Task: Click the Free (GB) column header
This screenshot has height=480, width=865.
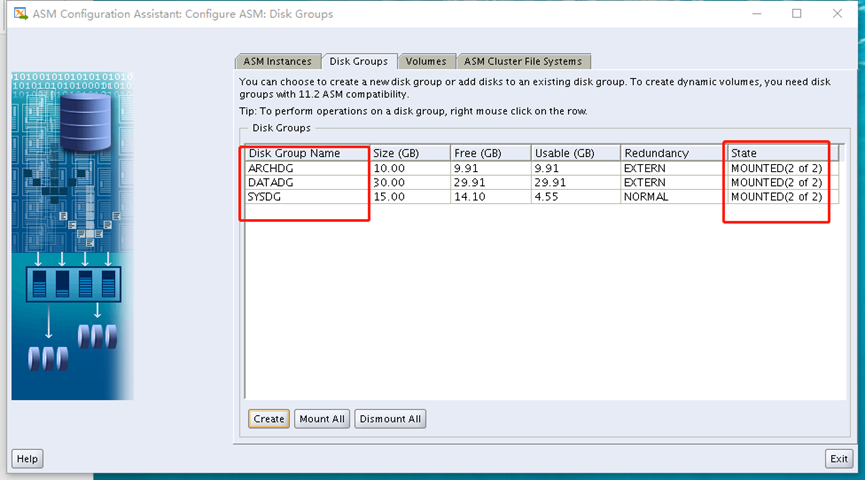Action: [491, 153]
